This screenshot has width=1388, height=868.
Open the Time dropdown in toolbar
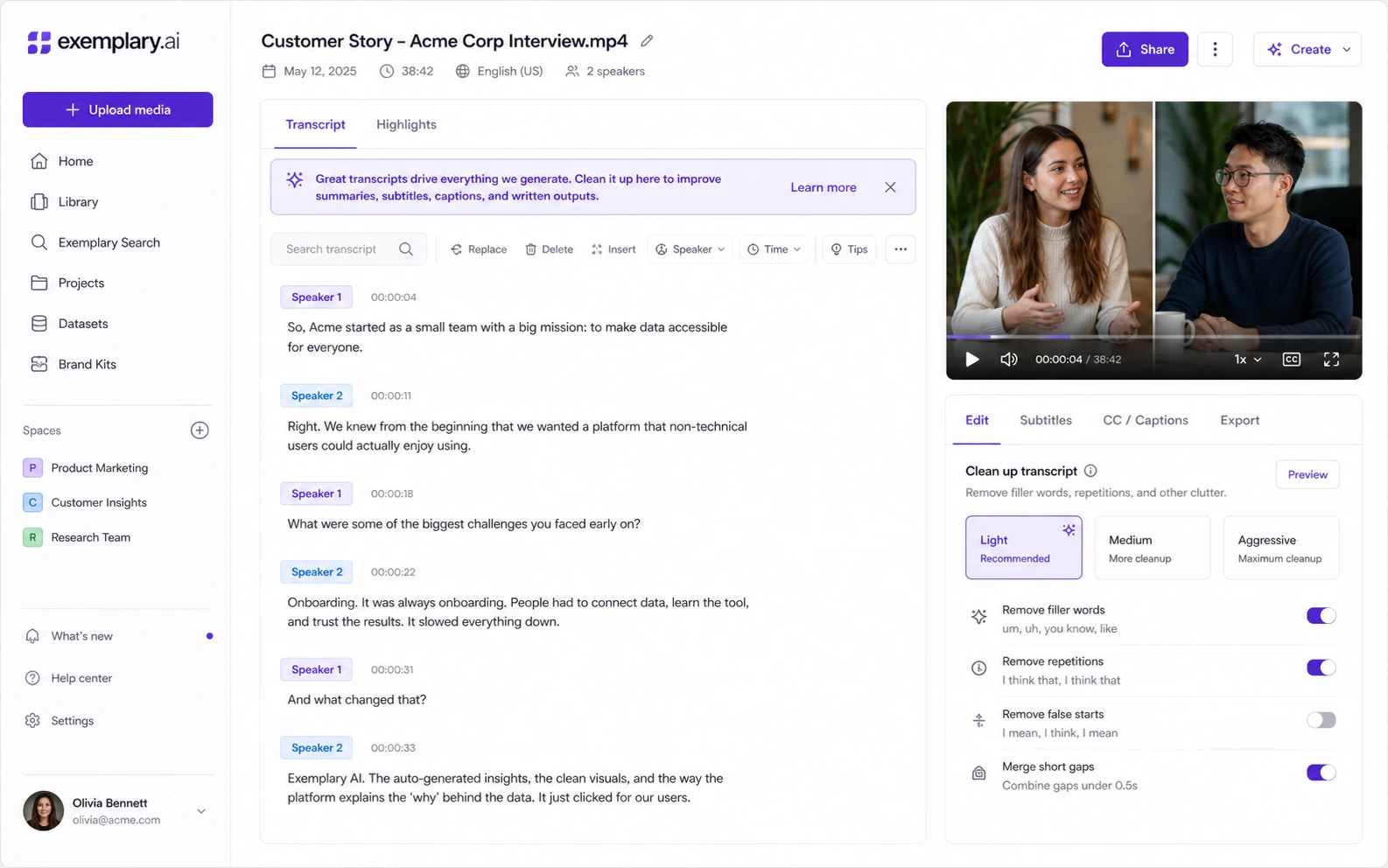point(775,249)
